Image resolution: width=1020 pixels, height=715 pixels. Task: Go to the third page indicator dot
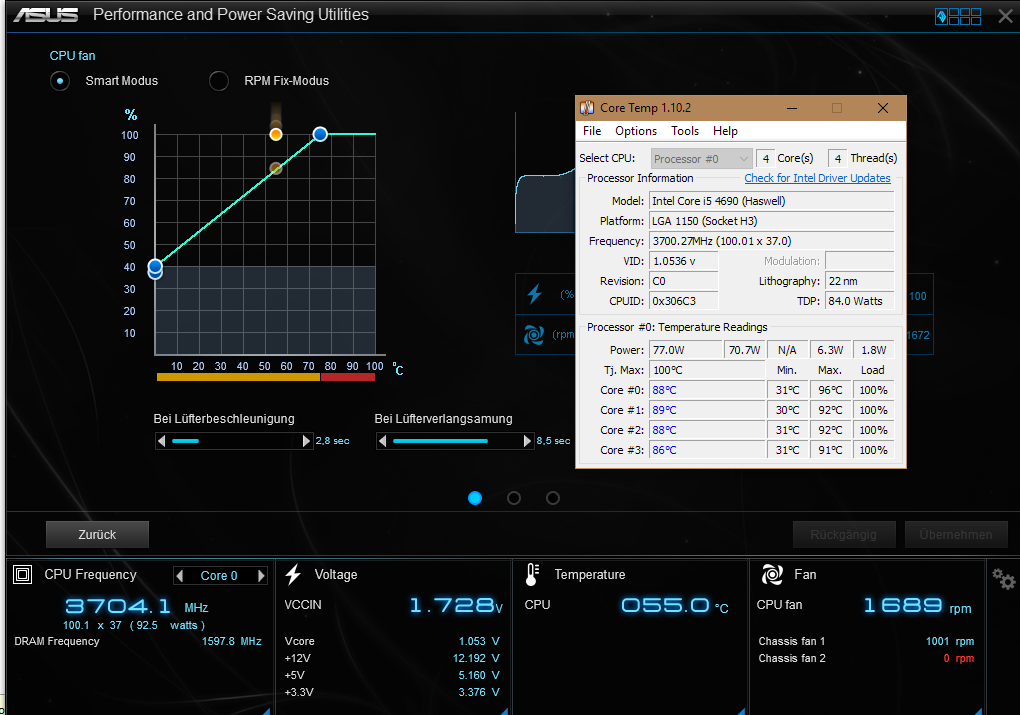pyautogui.click(x=553, y=498)
